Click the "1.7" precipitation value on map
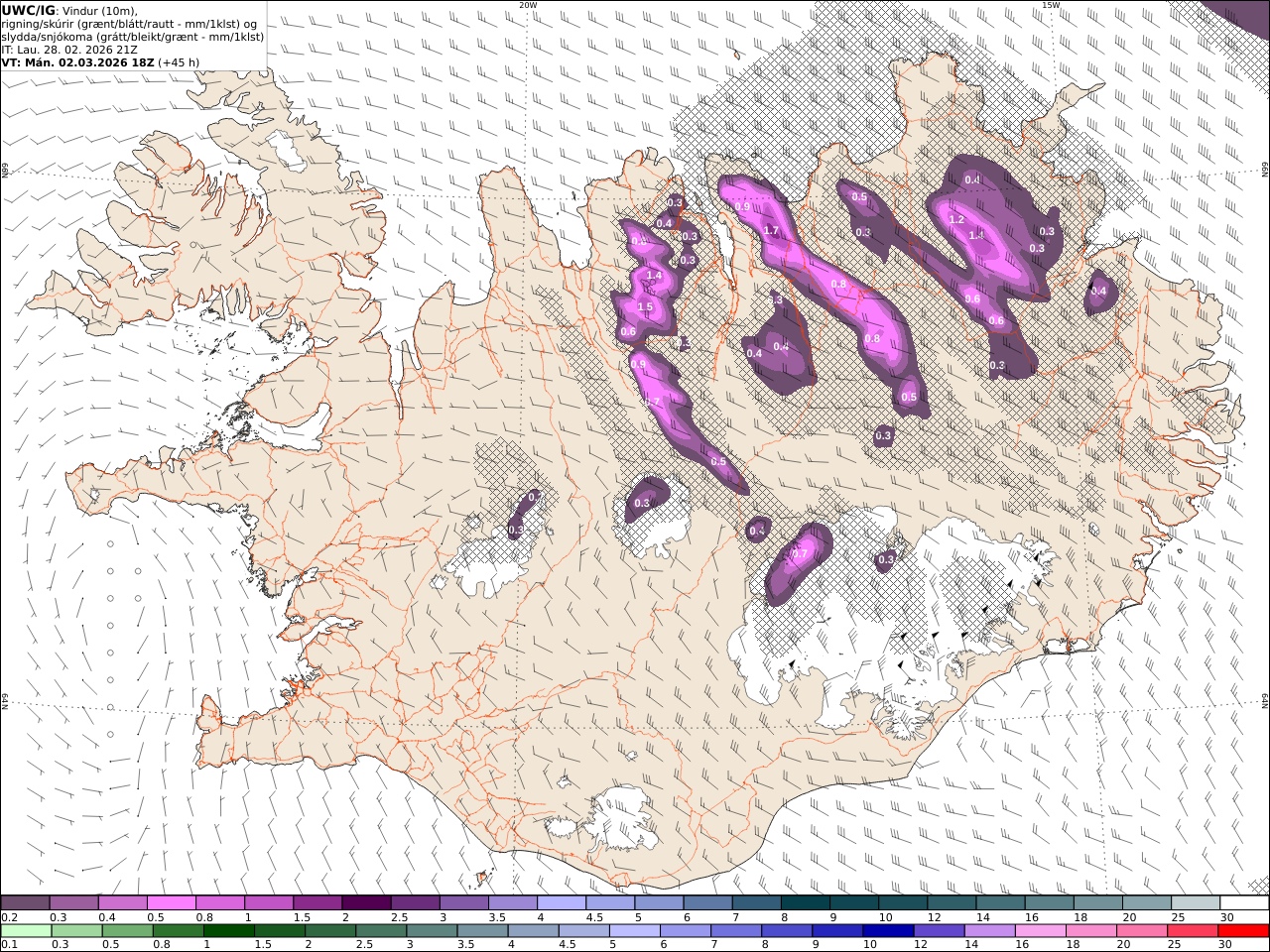 tap(771, 230)
